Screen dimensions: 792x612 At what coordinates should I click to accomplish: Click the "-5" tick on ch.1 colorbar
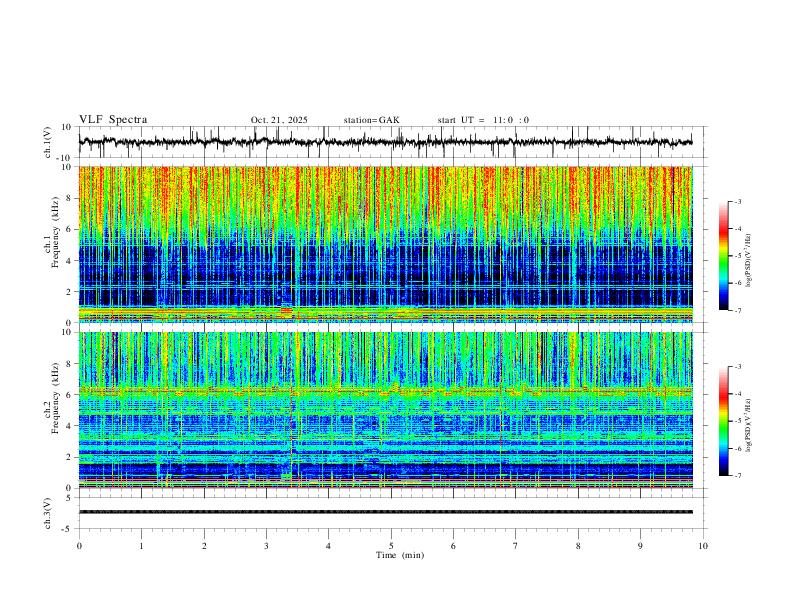(738, 256)
